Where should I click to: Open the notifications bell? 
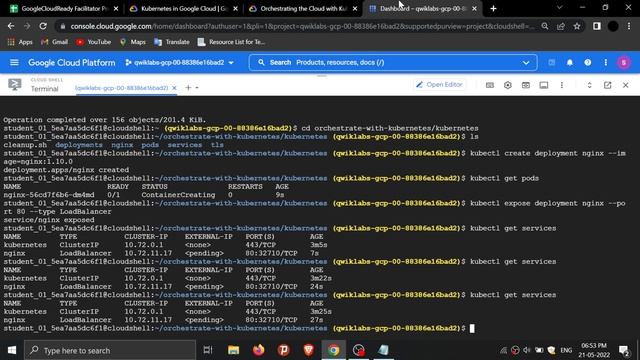click(x=569, y=62)
